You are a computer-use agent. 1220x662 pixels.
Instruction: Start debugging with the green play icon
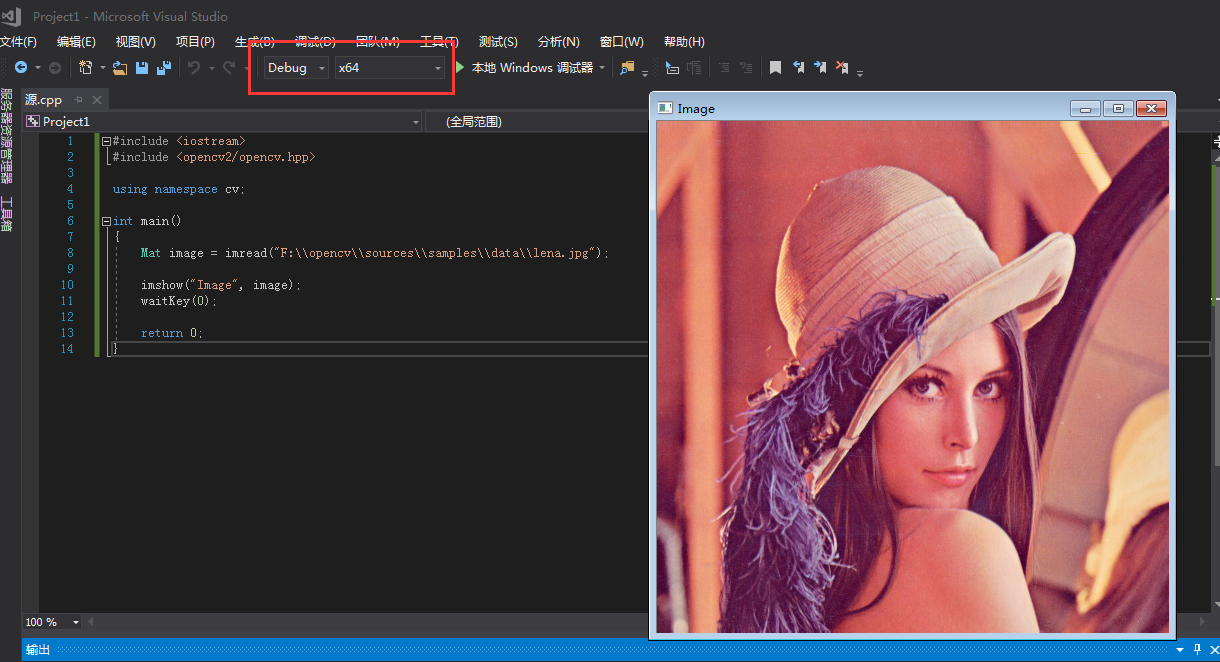pyautogui.click(x=460, y=68)
